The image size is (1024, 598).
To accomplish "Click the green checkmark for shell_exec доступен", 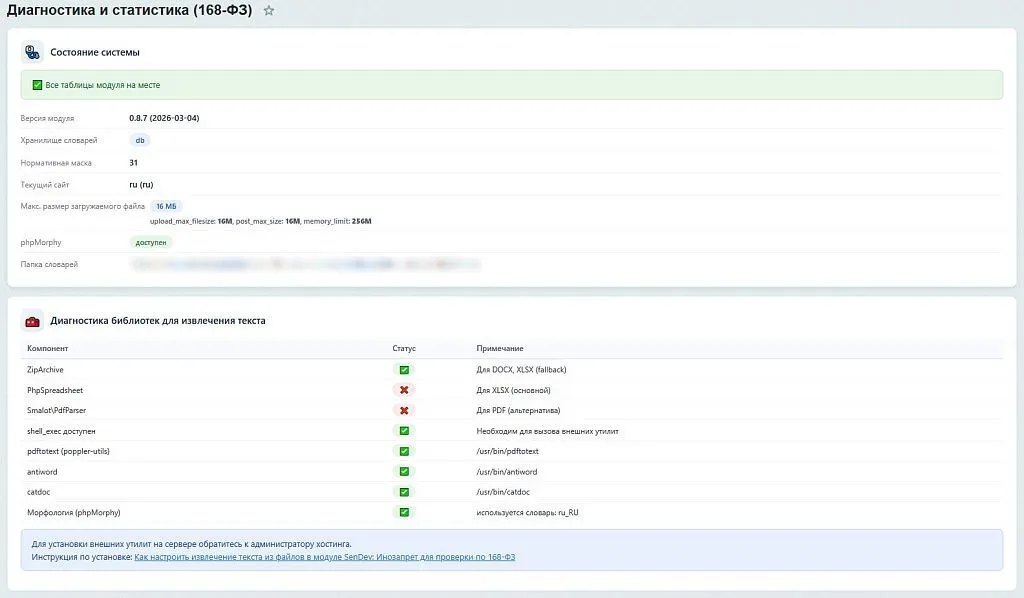I will [x=403, y=430].
